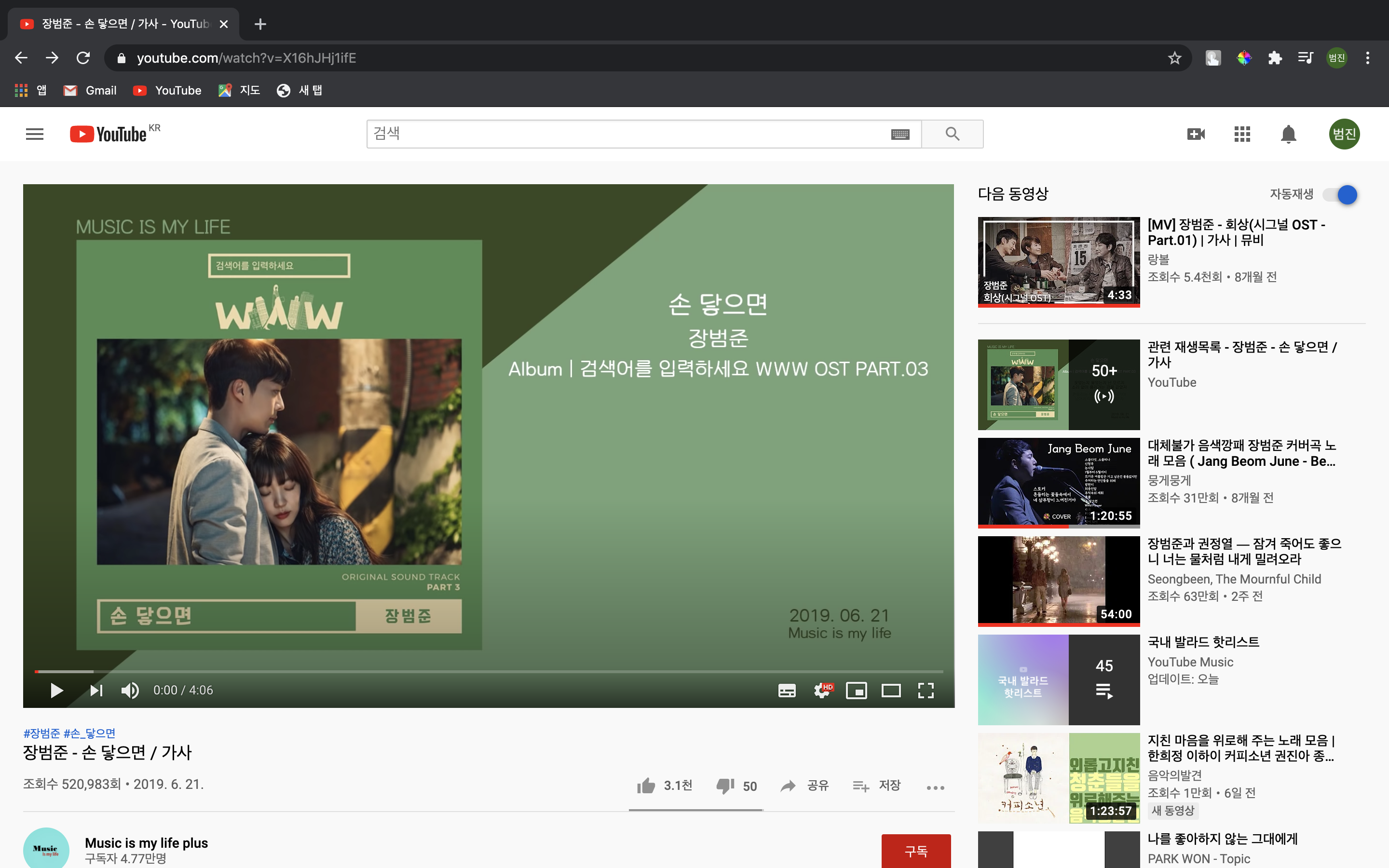Image resolution: width=1389 pixels, height=868 pixels.
Task: Toggle subtitles/captions in the player
Action: [786, 690]
